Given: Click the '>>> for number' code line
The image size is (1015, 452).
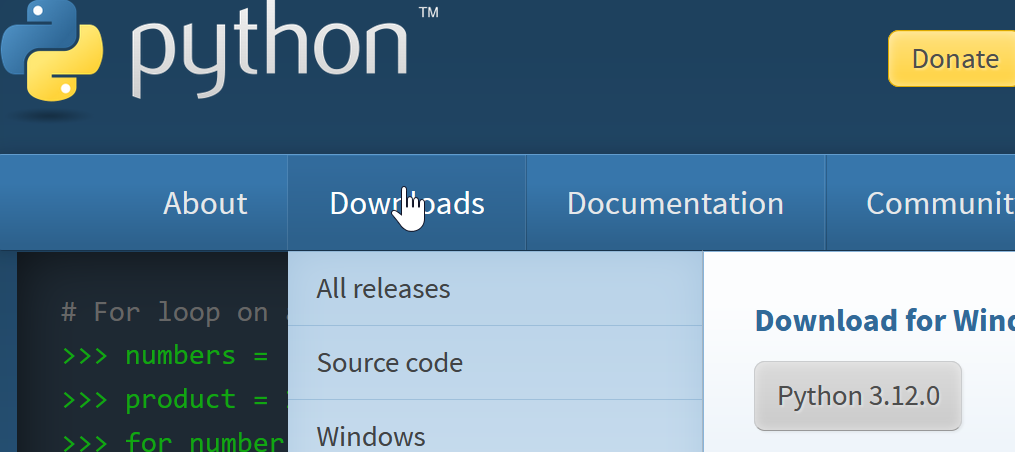Looking at the screenshot, I should click(173, 442).
